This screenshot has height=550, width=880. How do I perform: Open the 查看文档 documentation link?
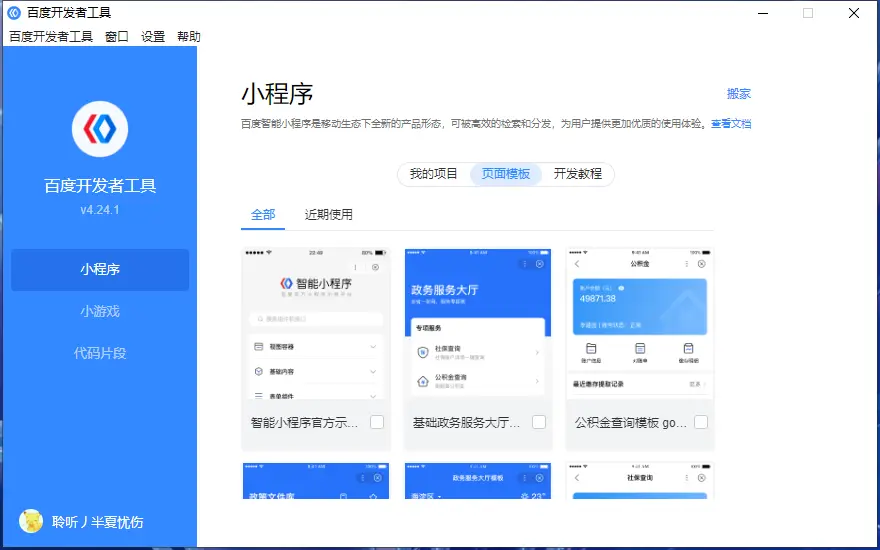730,124
